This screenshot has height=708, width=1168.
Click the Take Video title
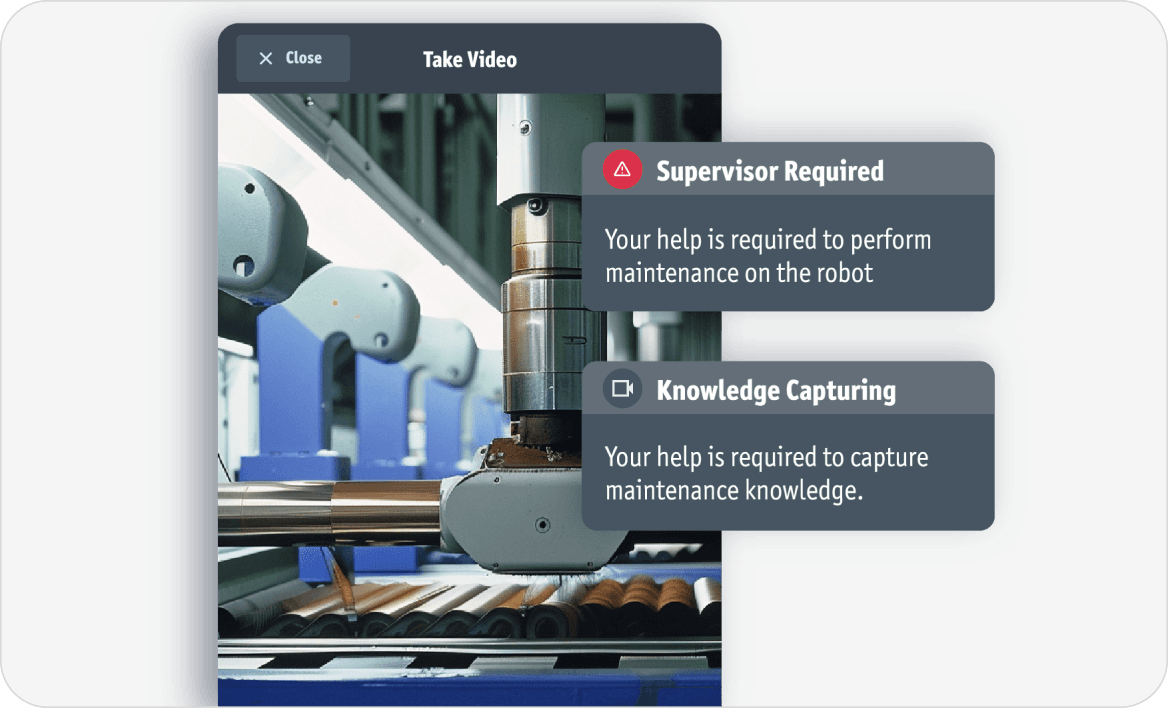click(x=469, y=60)
